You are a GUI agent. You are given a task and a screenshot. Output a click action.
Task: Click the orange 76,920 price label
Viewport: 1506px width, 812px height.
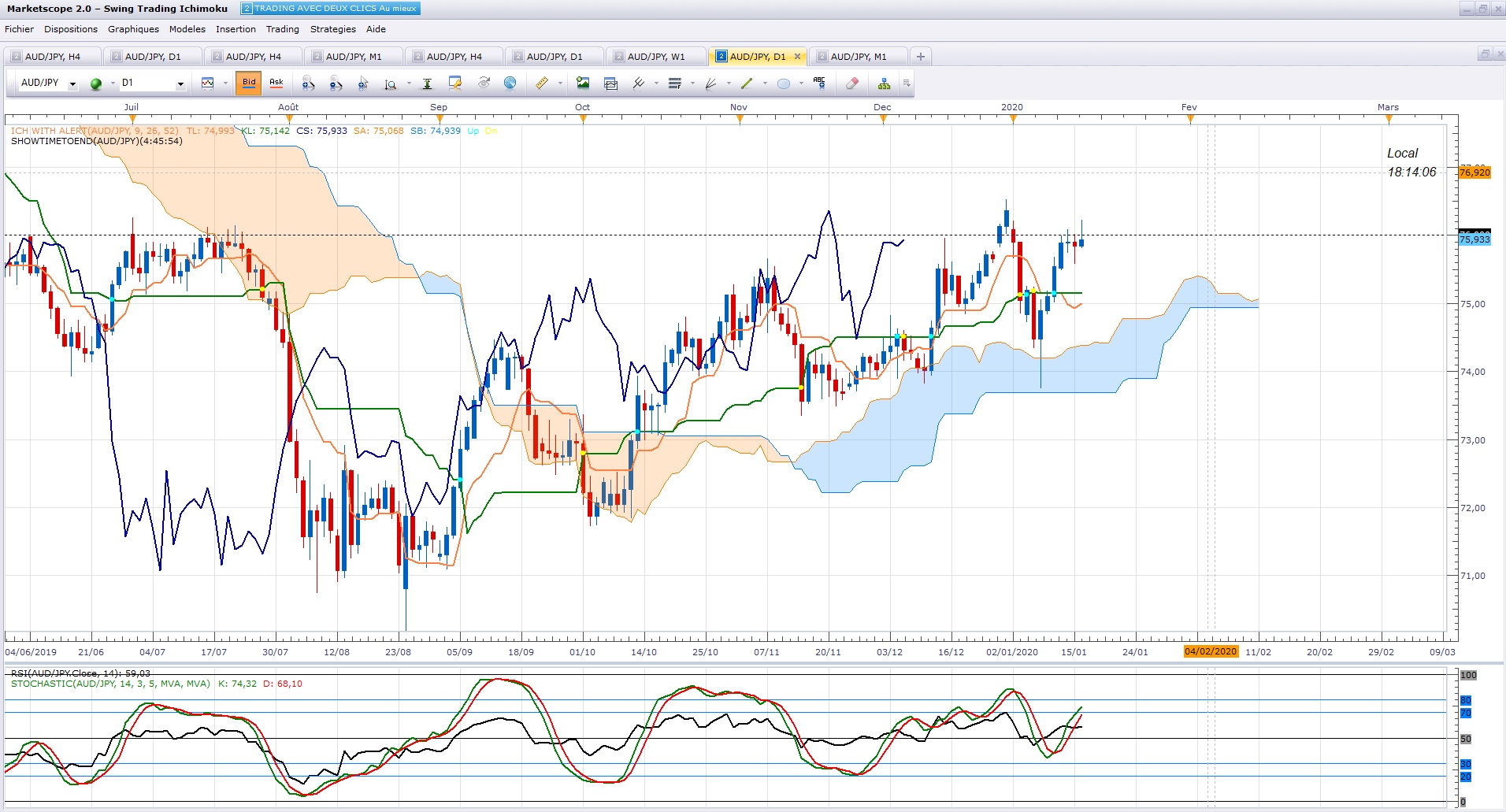tap(1474, 172)
